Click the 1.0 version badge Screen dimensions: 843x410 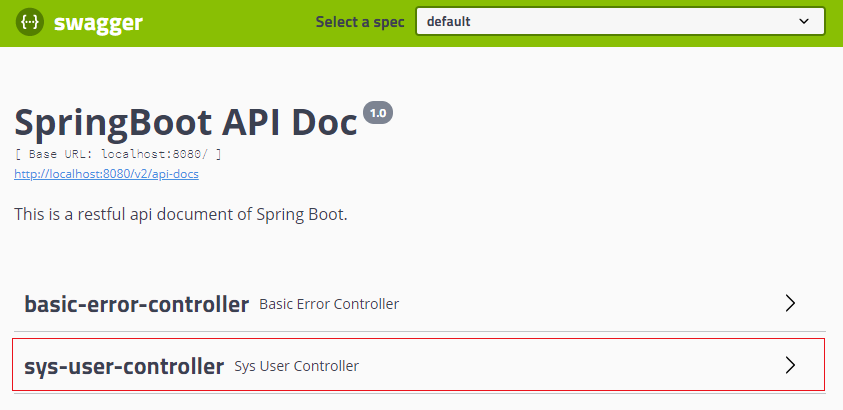coord(378,113)
